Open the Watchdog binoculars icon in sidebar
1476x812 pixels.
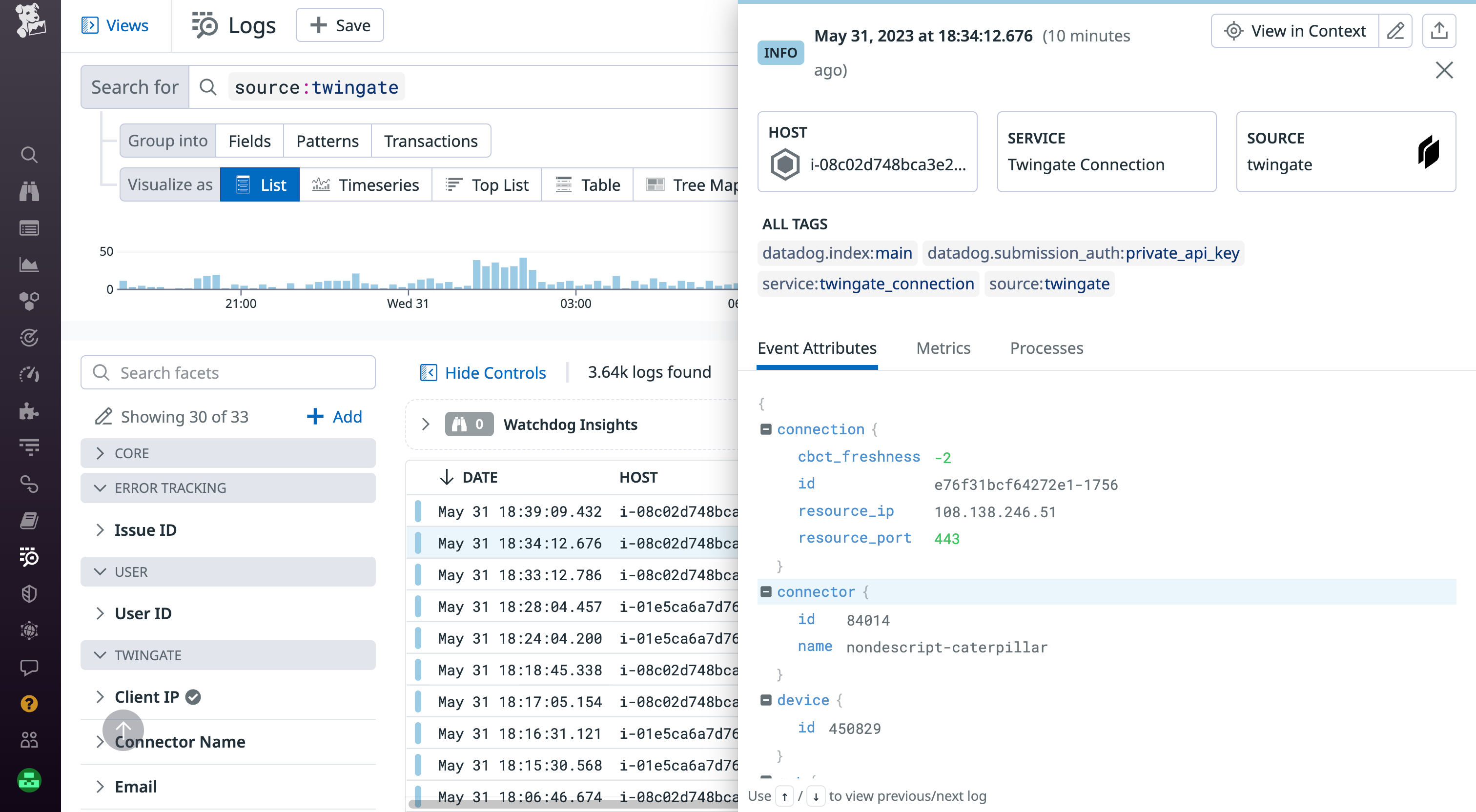point(29,191)
